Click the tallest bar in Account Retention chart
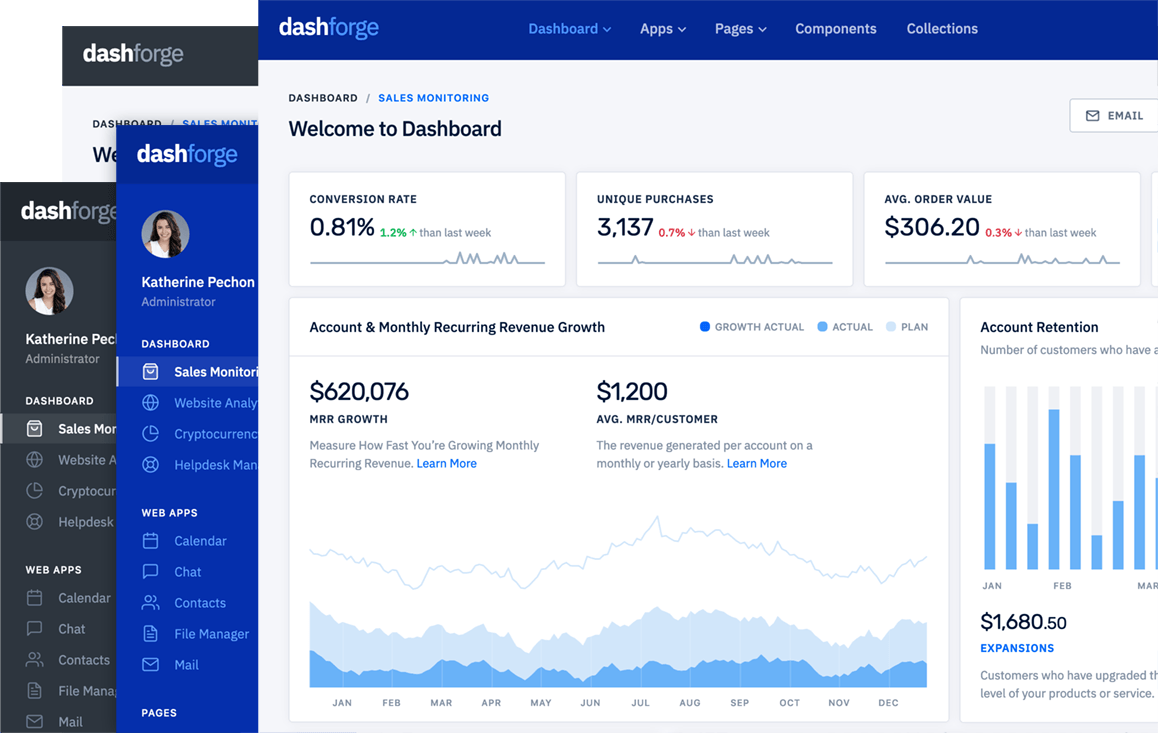This screenshot has height=733, width=1158. coord(1054,489)
